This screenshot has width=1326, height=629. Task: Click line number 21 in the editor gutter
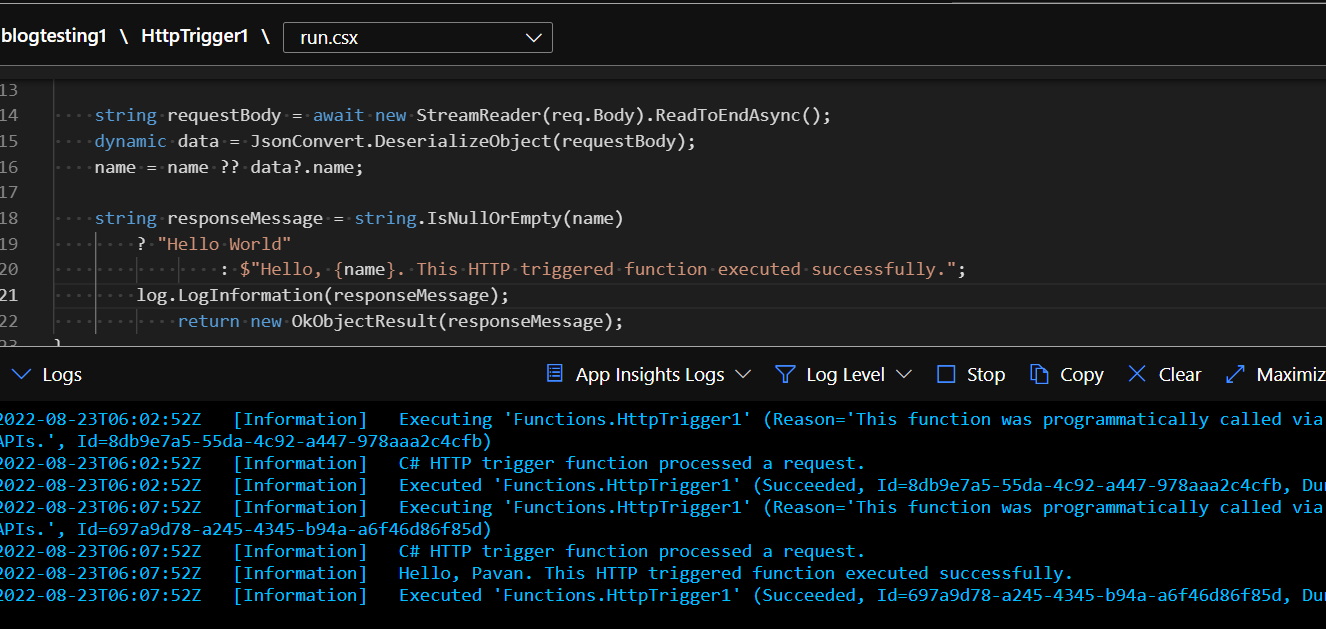[9, 295]
